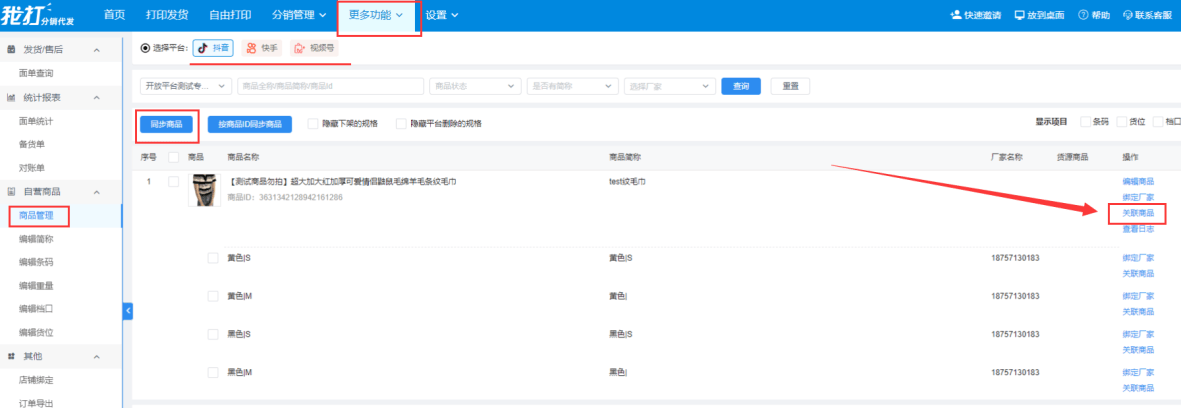Click the product name search field
Viewport: 1181px width, 408px height.
(x=330, y=86)
